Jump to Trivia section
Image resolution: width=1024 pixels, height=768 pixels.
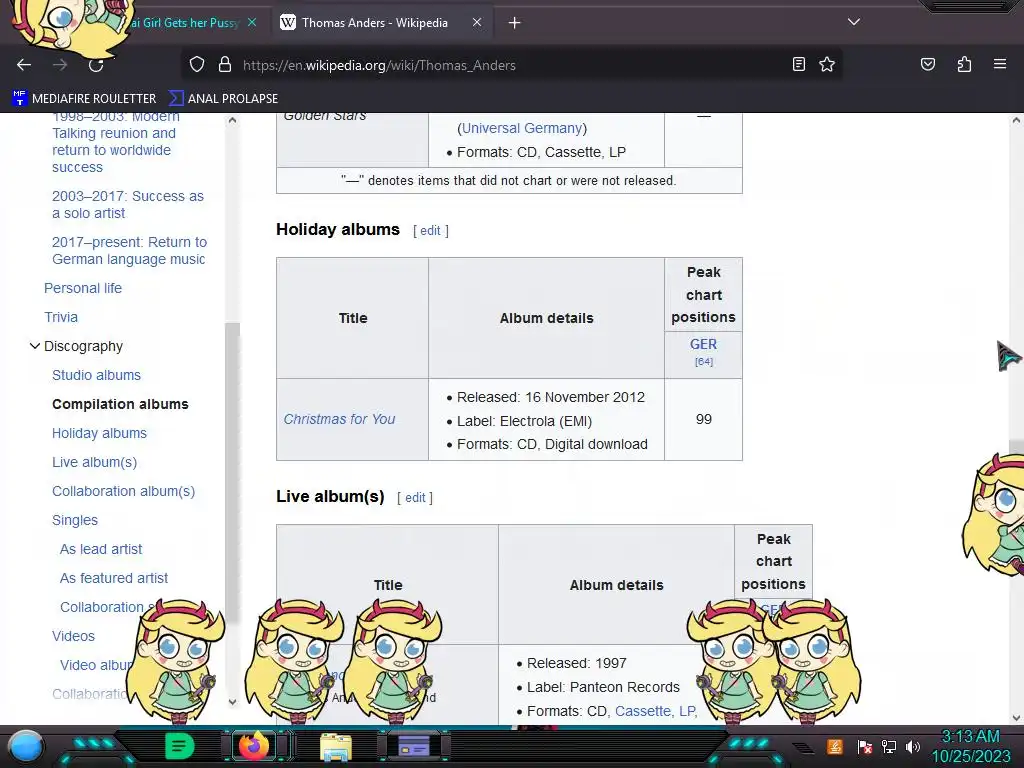click(x=61, y=317)
